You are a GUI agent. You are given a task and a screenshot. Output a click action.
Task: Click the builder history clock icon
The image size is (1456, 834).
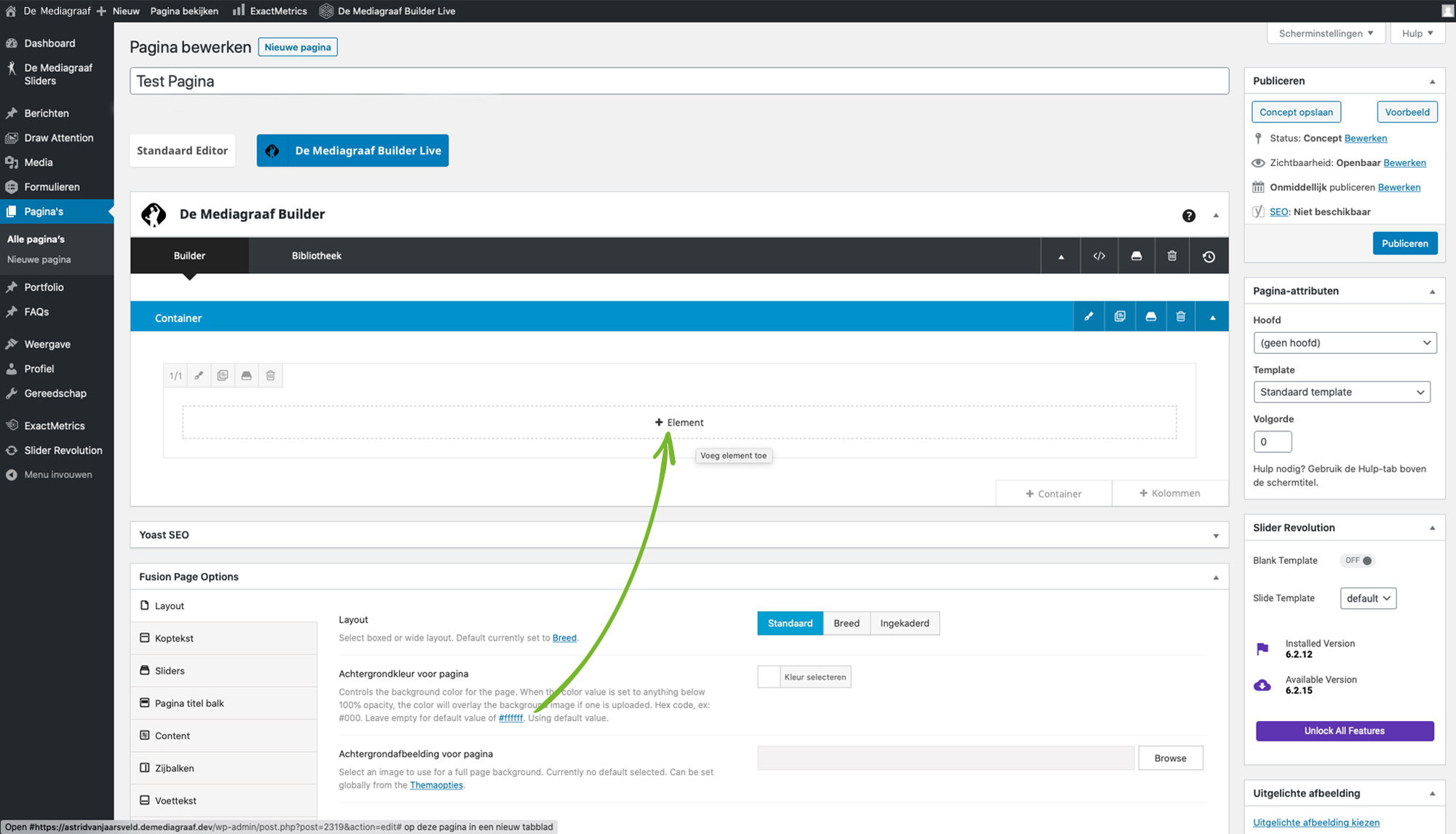click(1208, 256)
